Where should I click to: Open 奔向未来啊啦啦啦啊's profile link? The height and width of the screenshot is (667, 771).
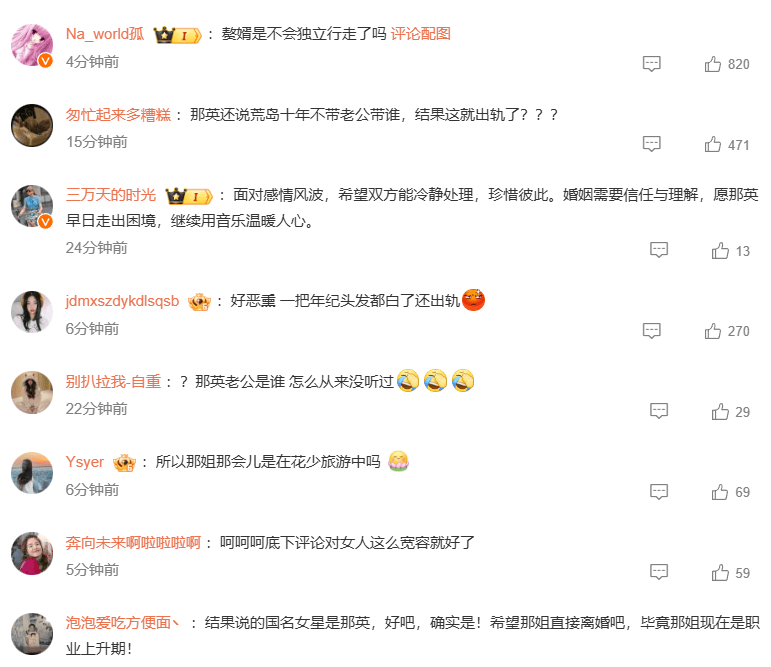point(133,543)
